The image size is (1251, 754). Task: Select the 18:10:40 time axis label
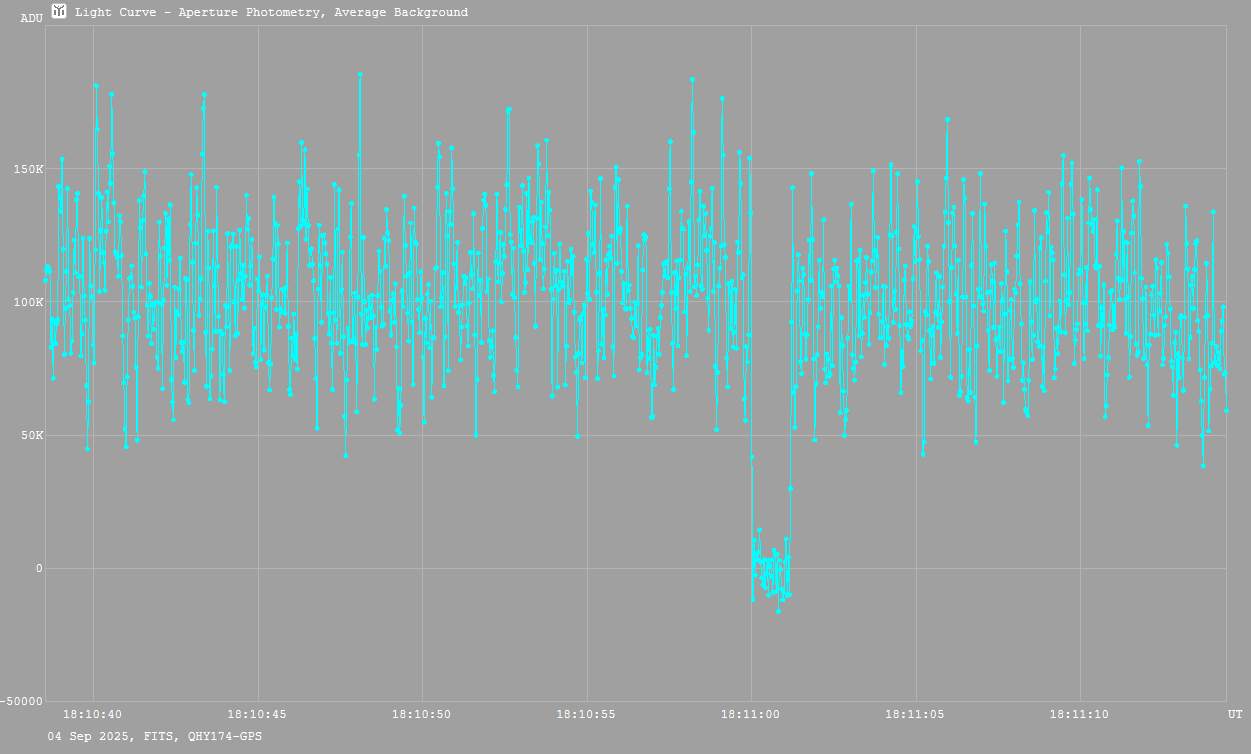point(93,714)
